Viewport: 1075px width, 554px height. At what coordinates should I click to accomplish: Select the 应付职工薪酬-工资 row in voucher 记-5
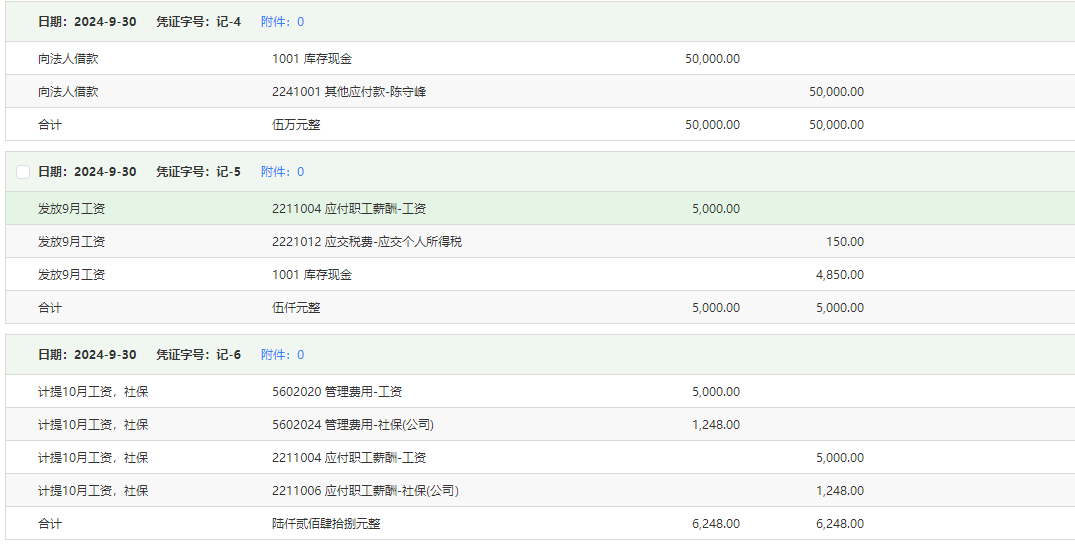(x=540, y=208)
